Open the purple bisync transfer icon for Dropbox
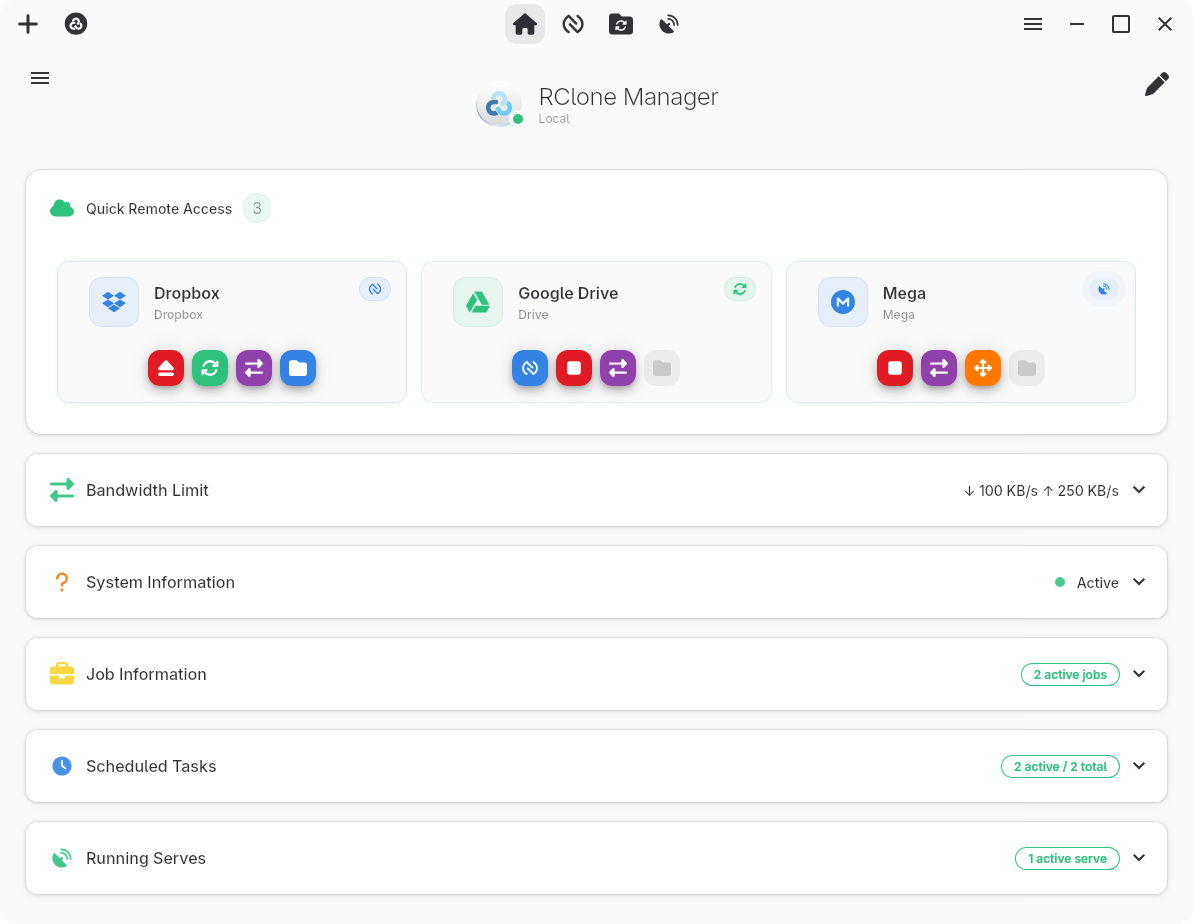The height and width of the screenshot is (924, 1193). pos(254,368)
